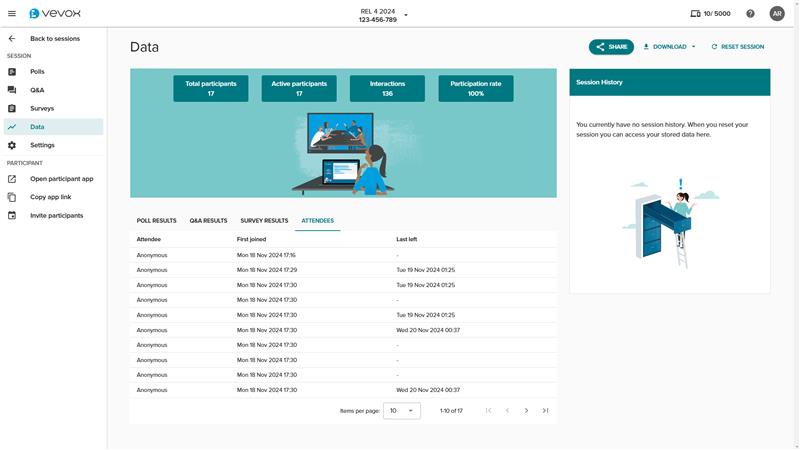Switch to Q&A Results tab

pos(208,221)
